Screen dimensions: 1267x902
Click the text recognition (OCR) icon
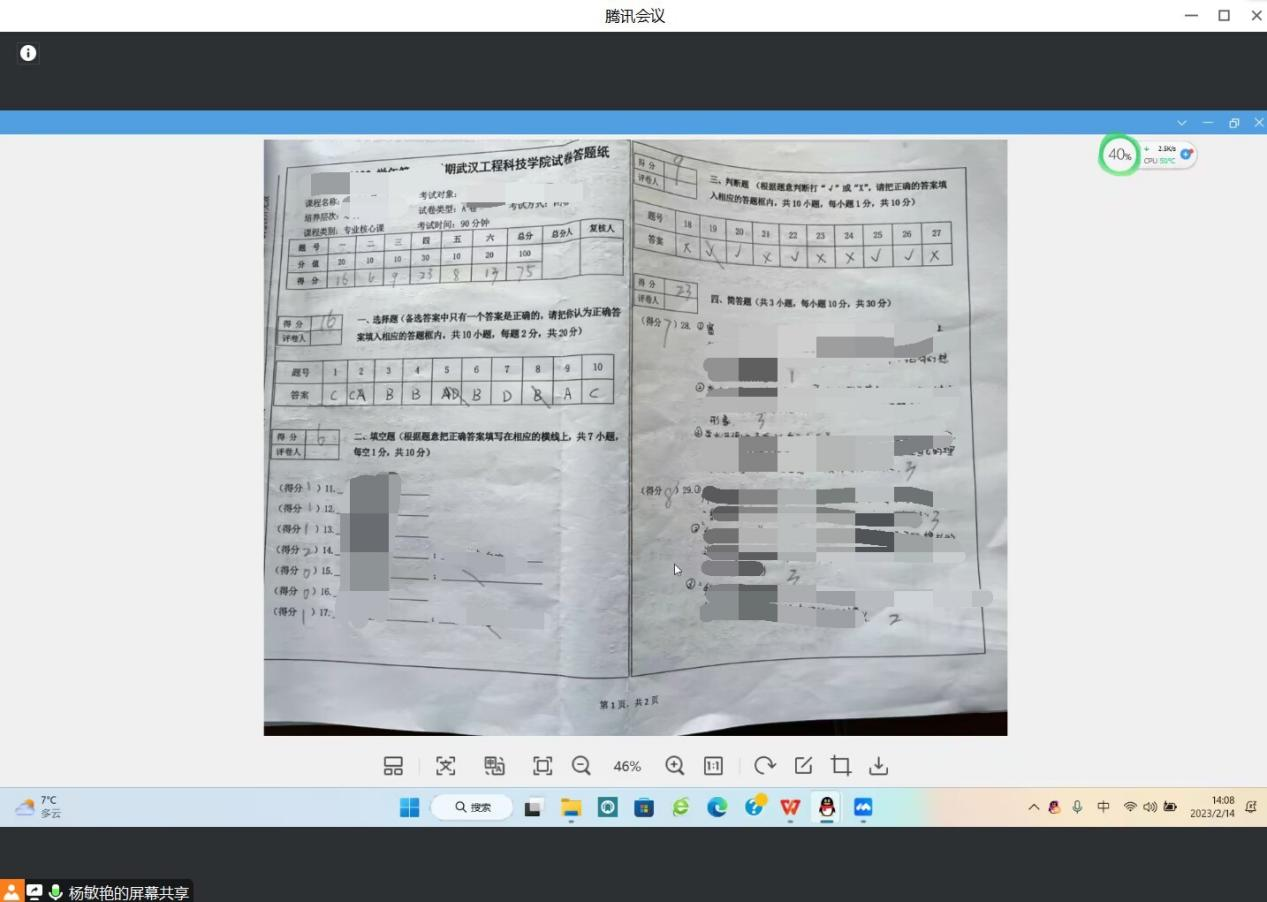click(446, 766)
